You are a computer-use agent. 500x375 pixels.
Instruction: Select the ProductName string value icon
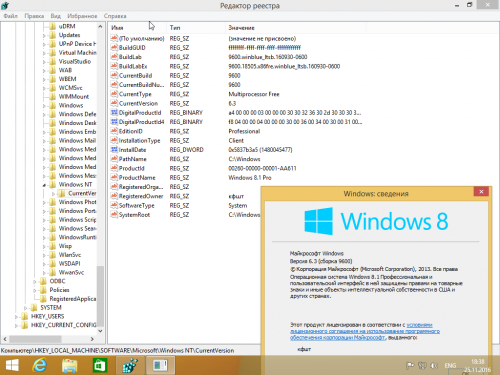coord(114,177)
